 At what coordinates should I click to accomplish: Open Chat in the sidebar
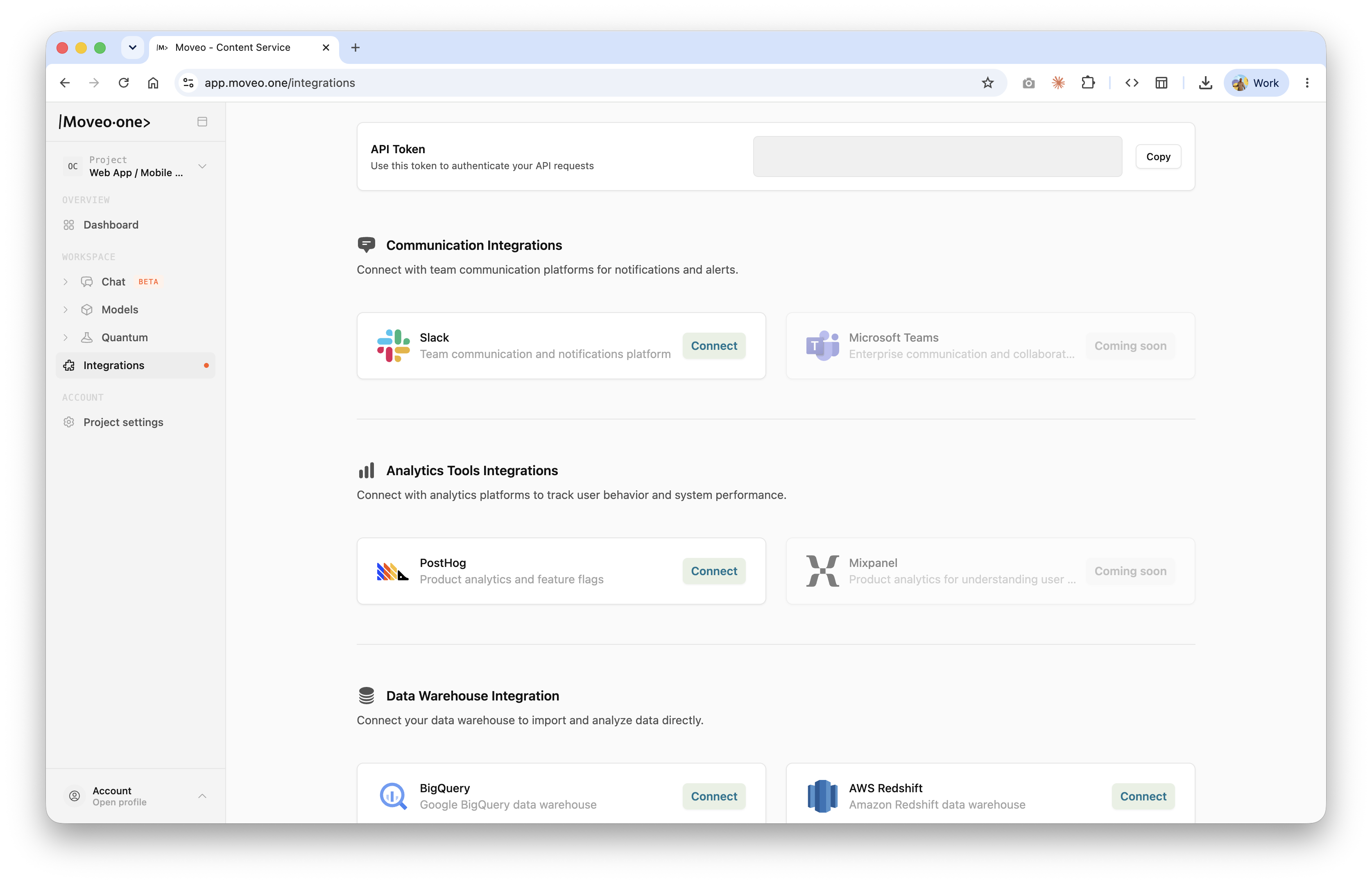pos(113,282)
